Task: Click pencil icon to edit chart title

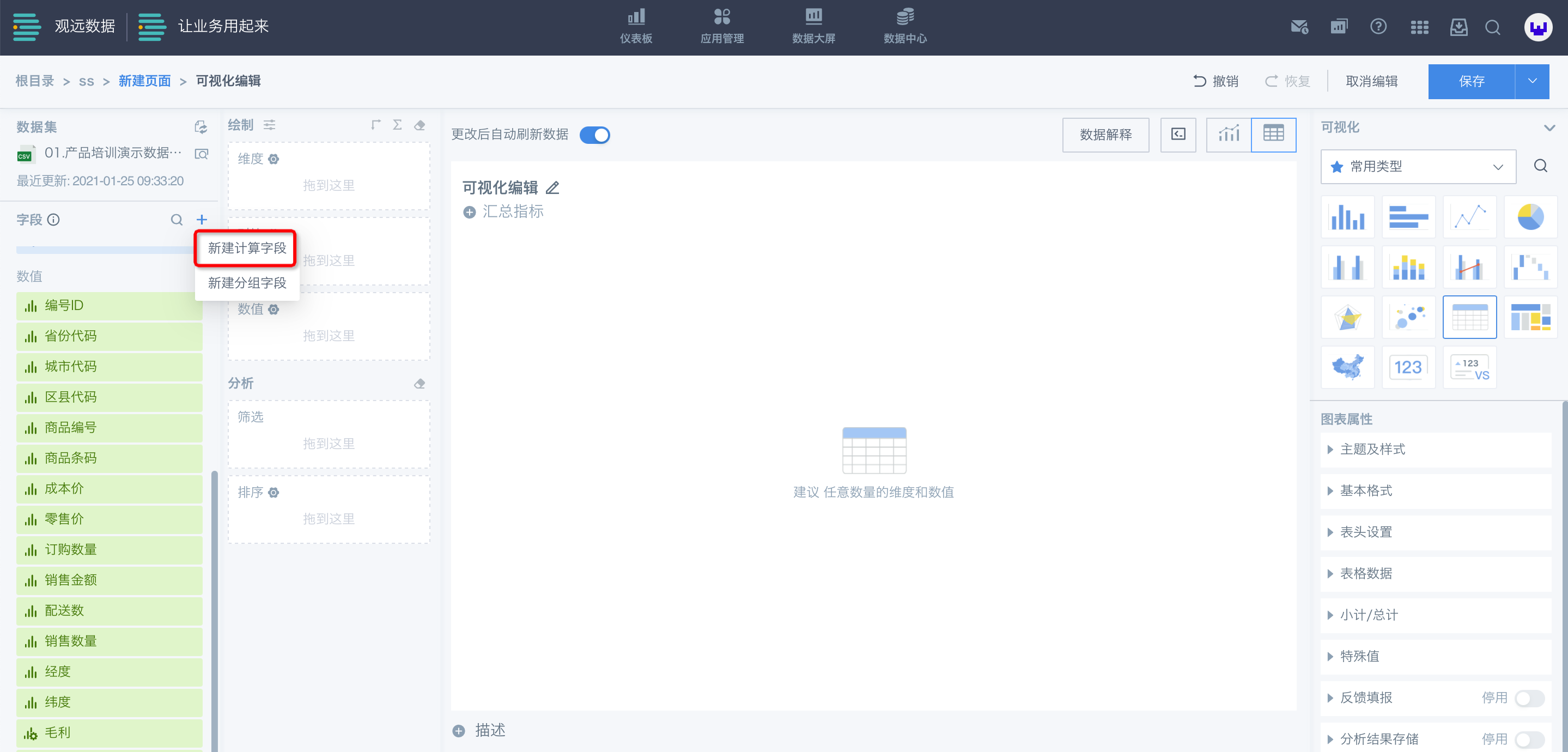Action: pyautogui.click(x=552, y=187)
